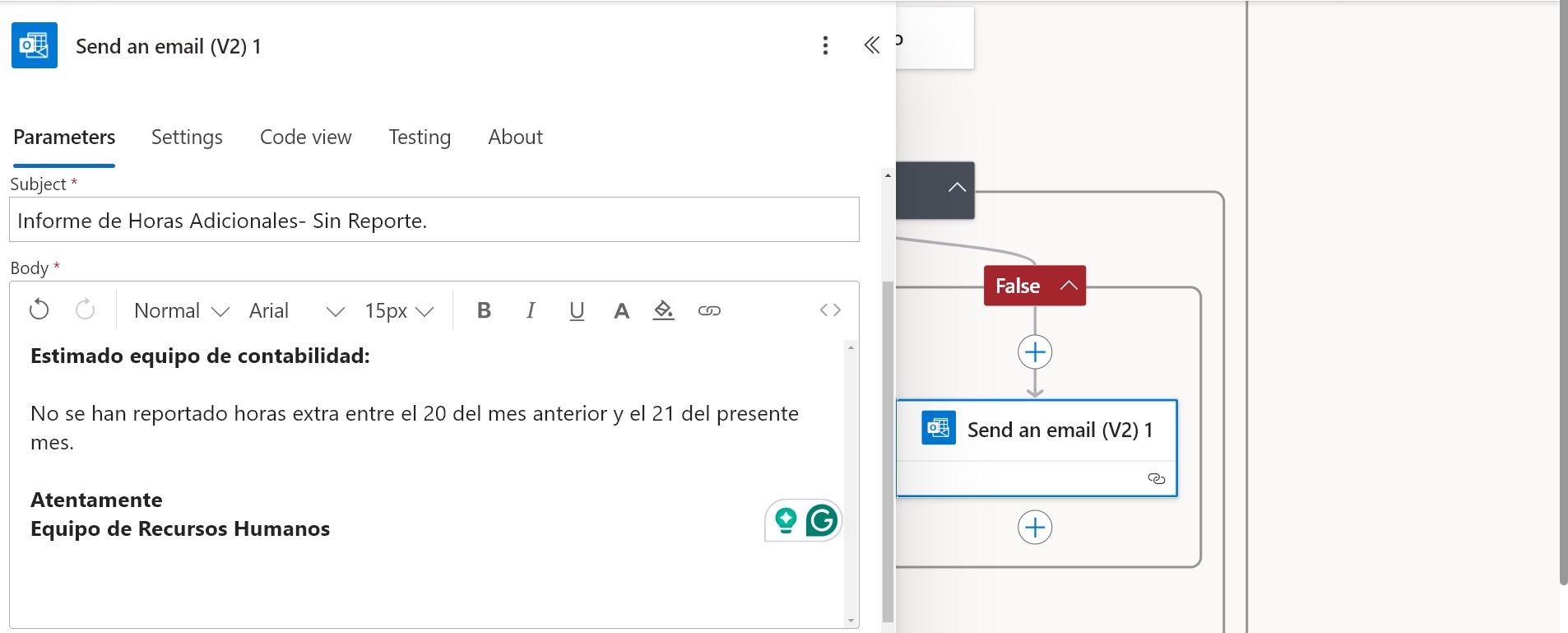Collapse the Send an email panel
1568x633 pixels.
click(x=872, y=45)
